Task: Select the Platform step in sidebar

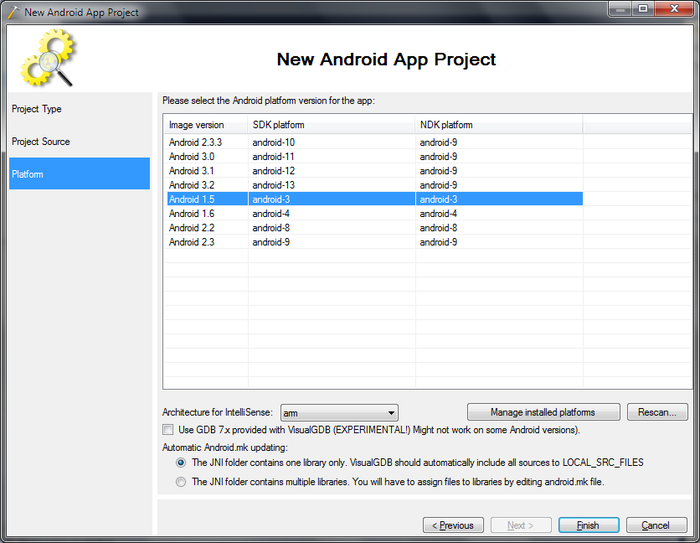Action: pos(79,174)
